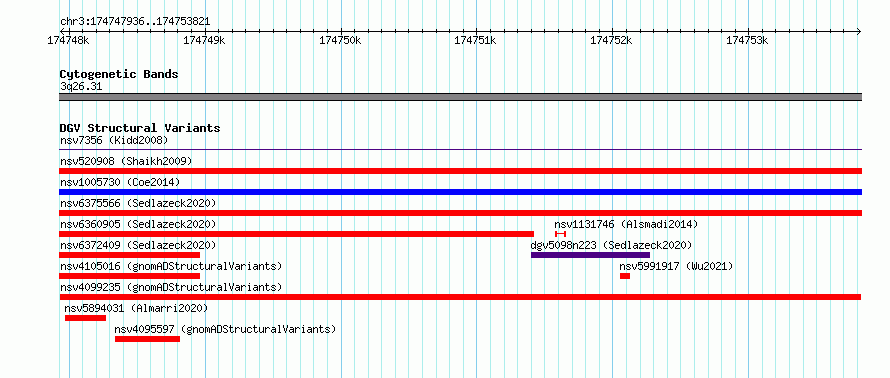The height and width of the screenshot is (378, 890).
Task: Click the 174748k ruler tick label
Action: 69,41
